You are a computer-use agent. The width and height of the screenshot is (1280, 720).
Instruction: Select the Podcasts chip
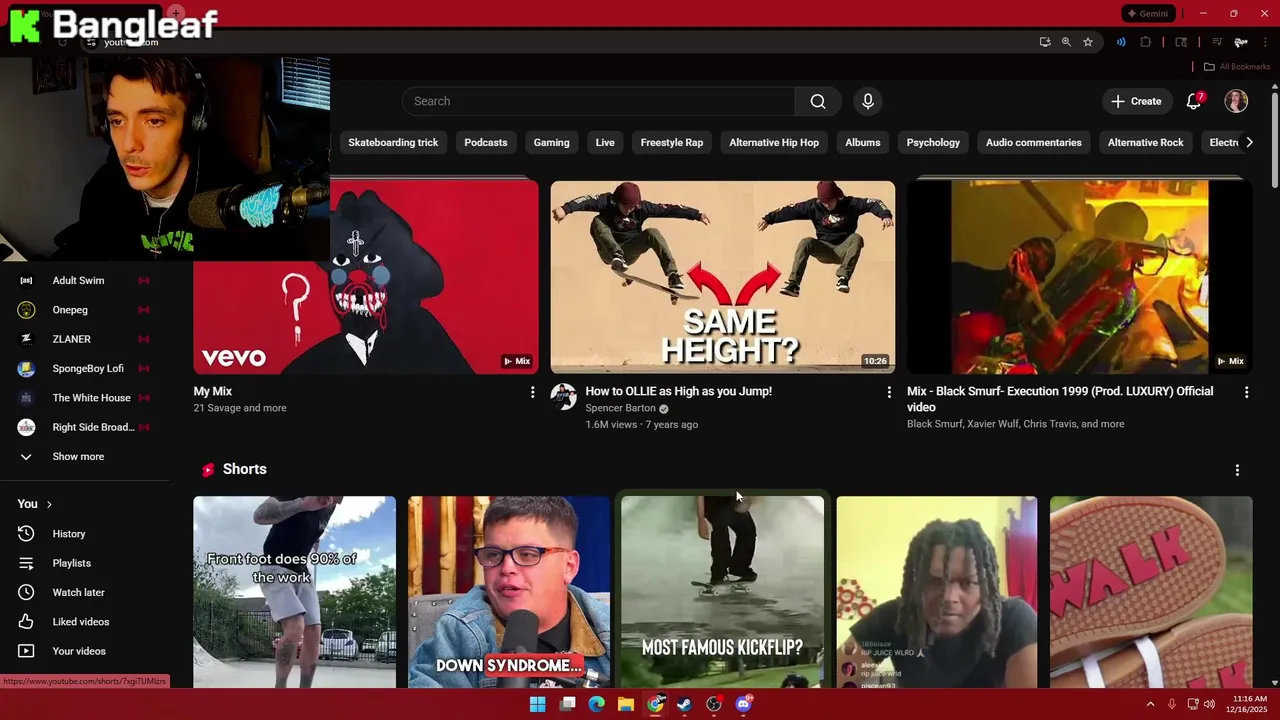(x=486, y=142)
